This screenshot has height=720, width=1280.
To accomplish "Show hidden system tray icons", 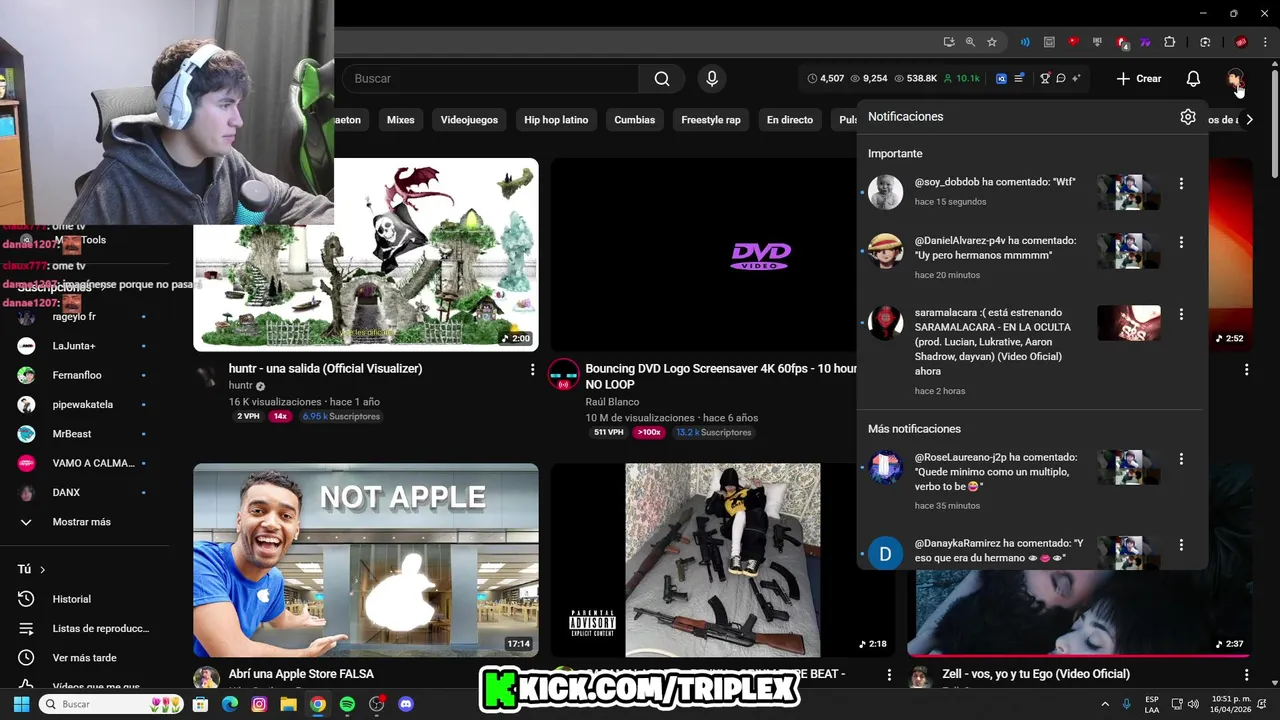I will [1105, 704].
